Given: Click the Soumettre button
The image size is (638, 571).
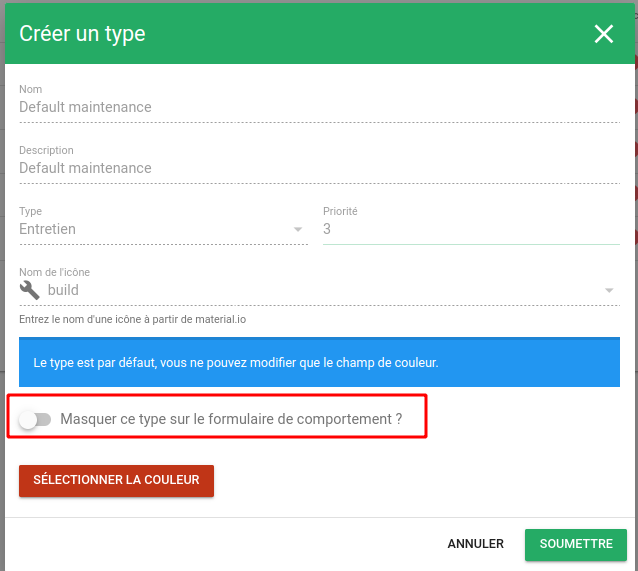Looking at the screenshot, I should pyautogui.click(x=576, y=545).
